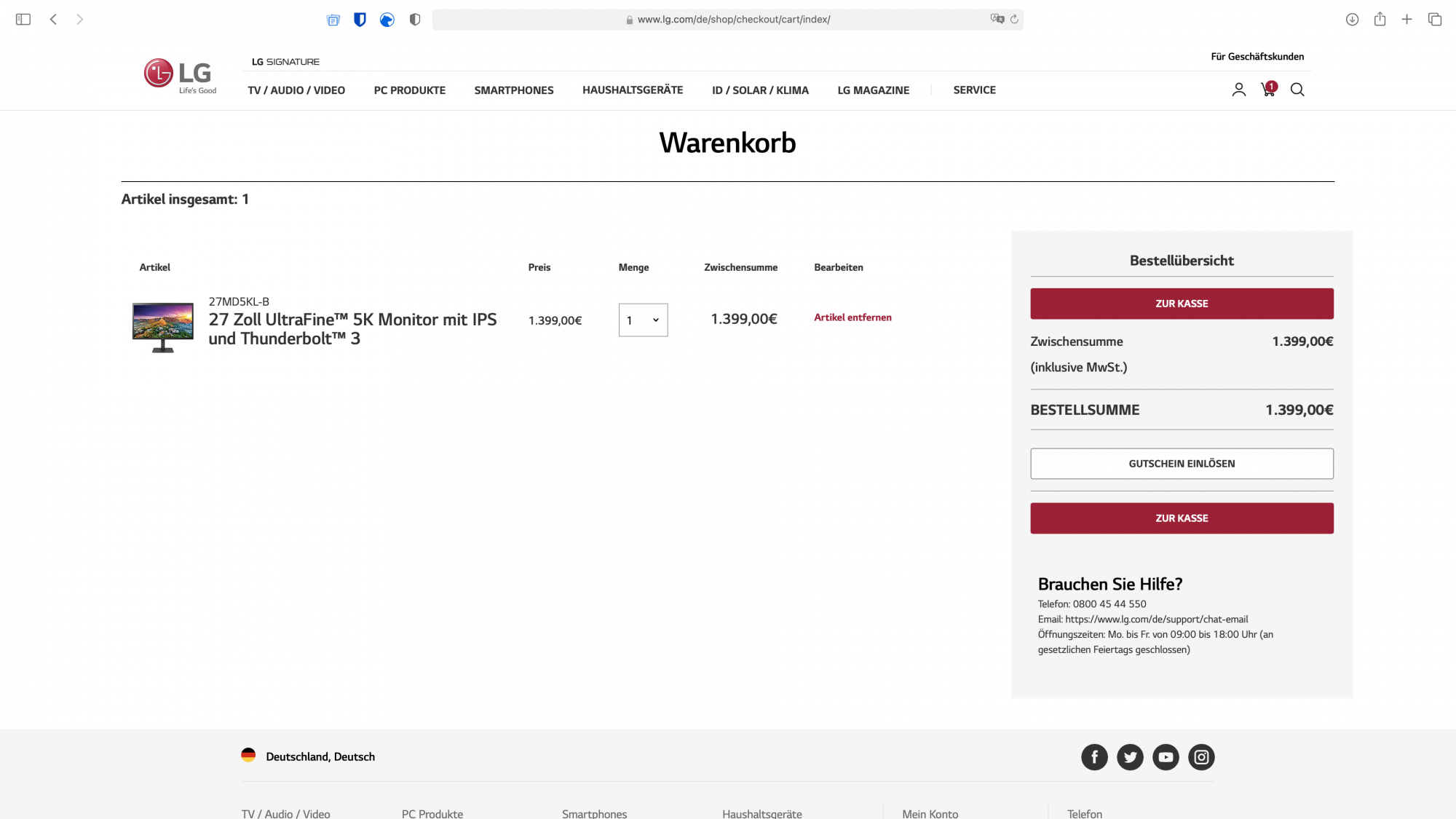Image resolution: width=1456 pixels, height=819 pixels.
Task: Click GUTSCHEIN EINLÖSEN button
Action: point(1182,464)
